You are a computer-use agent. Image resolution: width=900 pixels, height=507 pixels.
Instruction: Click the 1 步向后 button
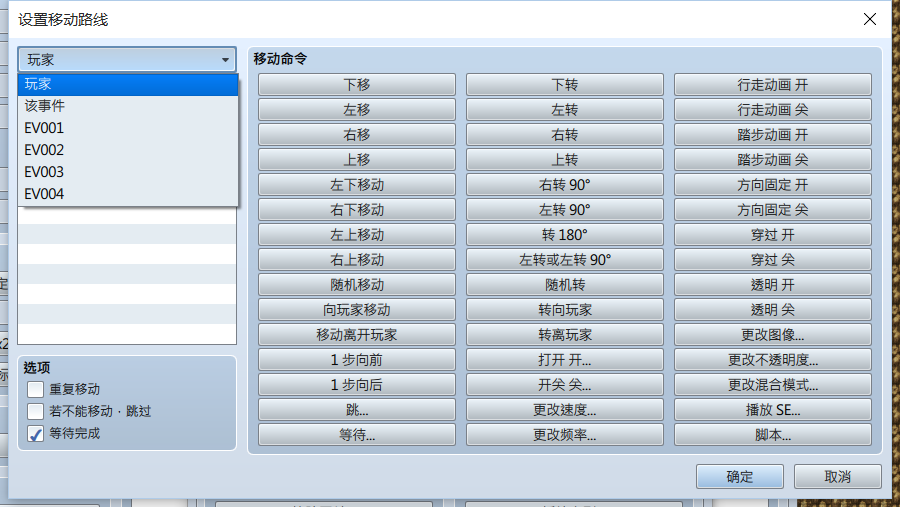pos(356,385)
